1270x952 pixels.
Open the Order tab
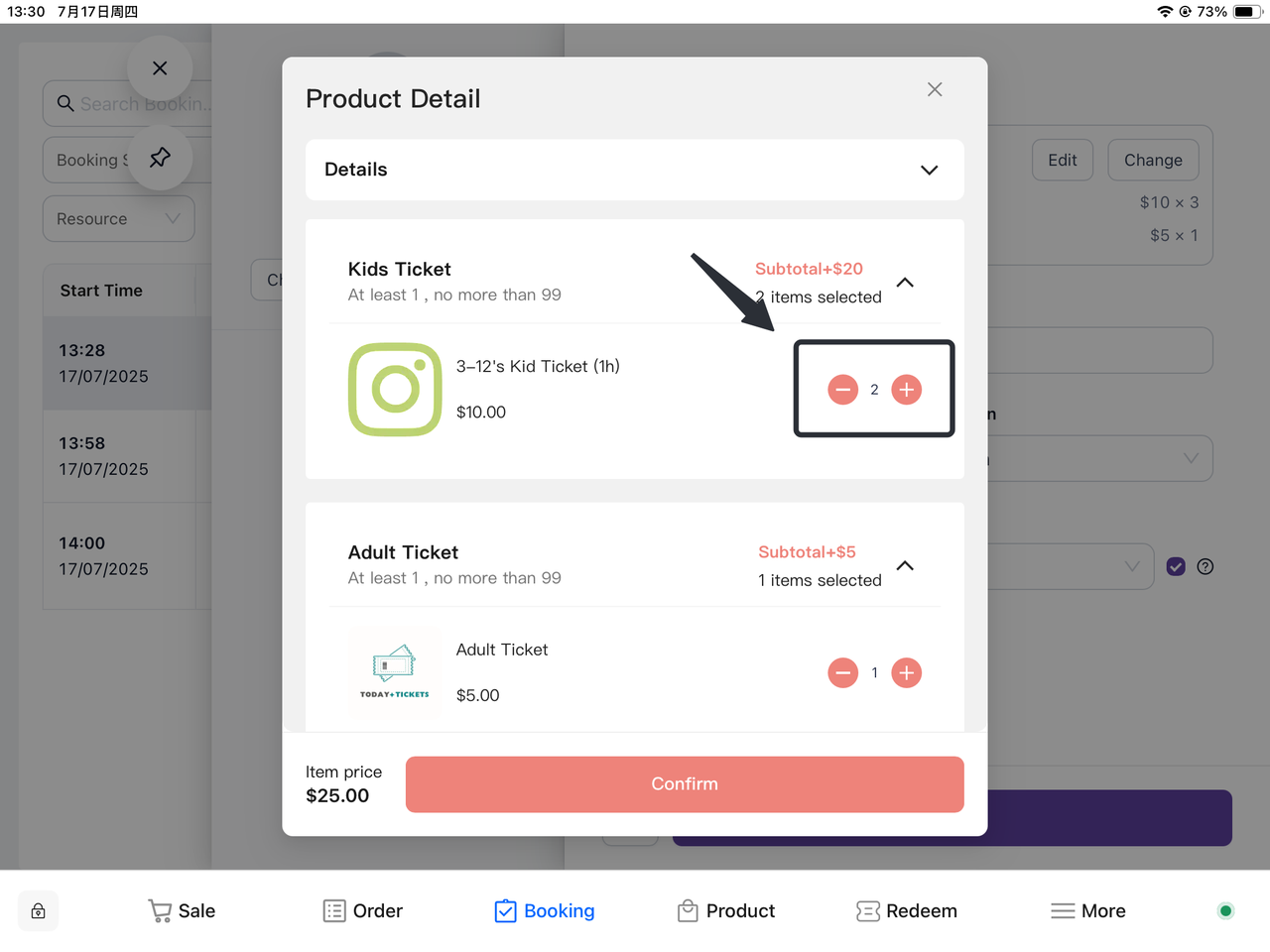[x=363, y=911]
